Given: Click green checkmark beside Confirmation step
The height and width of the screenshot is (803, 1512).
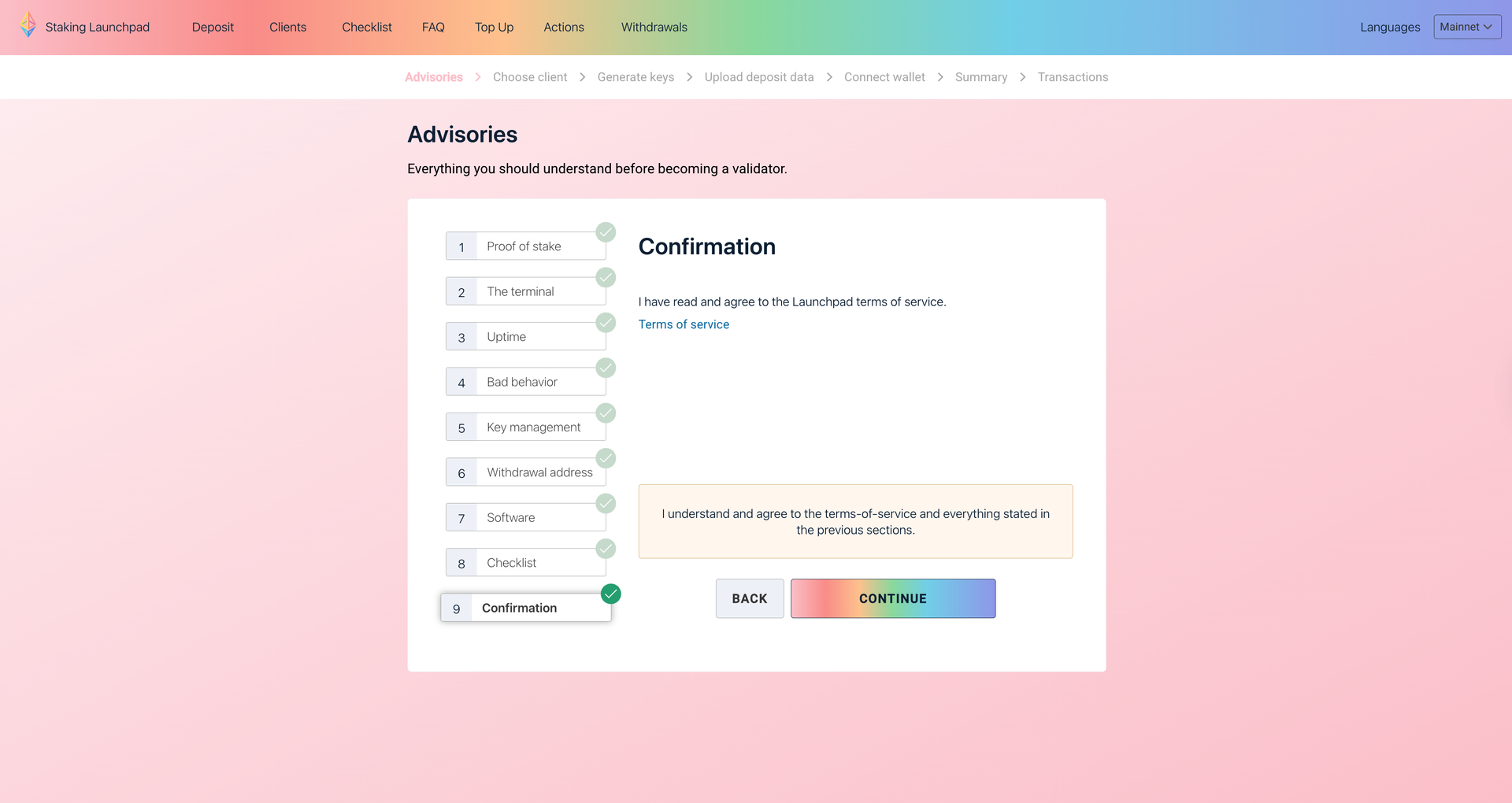Looking at the screenshot, I should pyautogui.click(x=610, y=594).
